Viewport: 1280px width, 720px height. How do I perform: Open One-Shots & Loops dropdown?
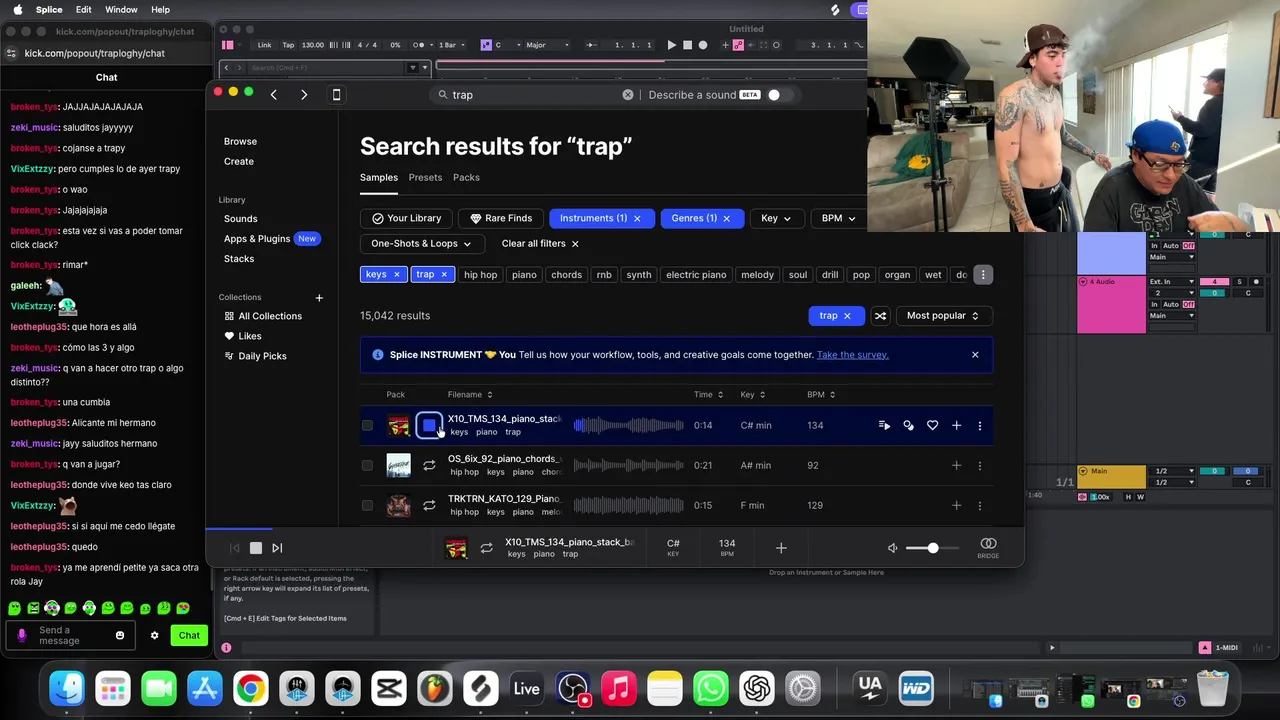(x=421, y=243)
